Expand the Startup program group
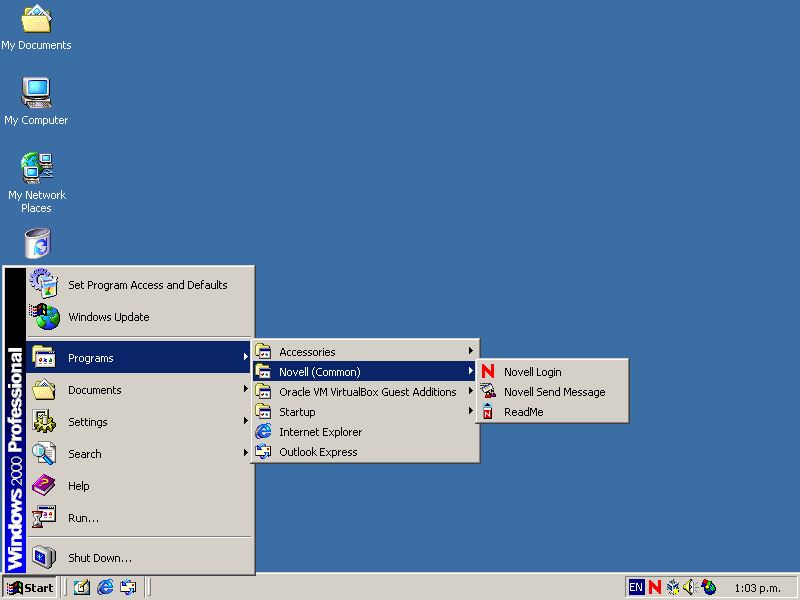Image resolution: width=800 pixels, height=600 pixels. pos(365,411)
